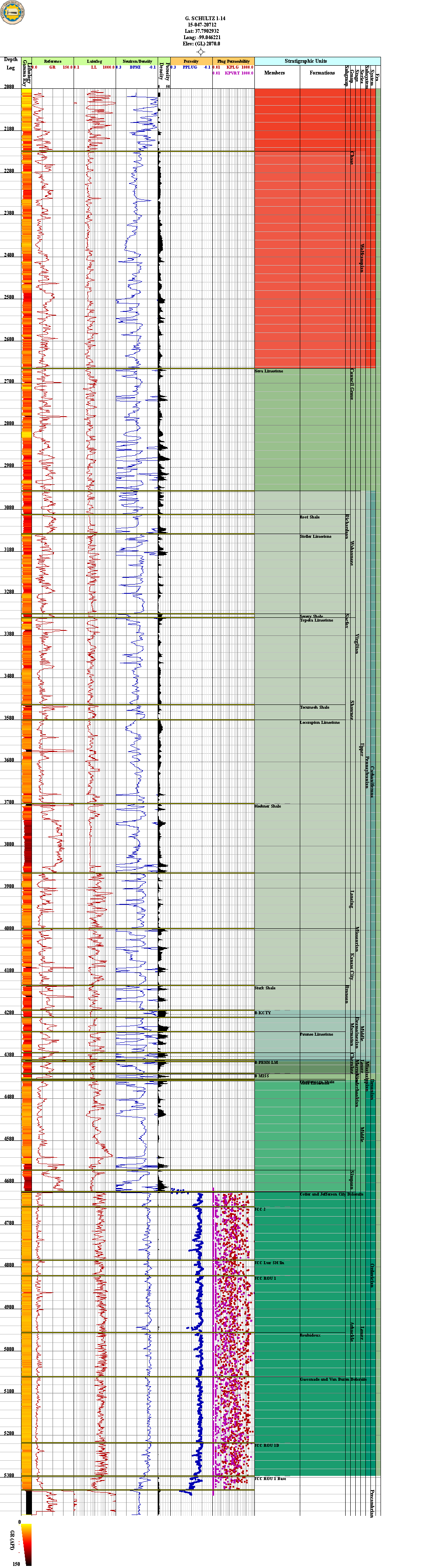431x1568 pixels.
Task: Click the Neutron/Density track header
Action: (137, 61)
